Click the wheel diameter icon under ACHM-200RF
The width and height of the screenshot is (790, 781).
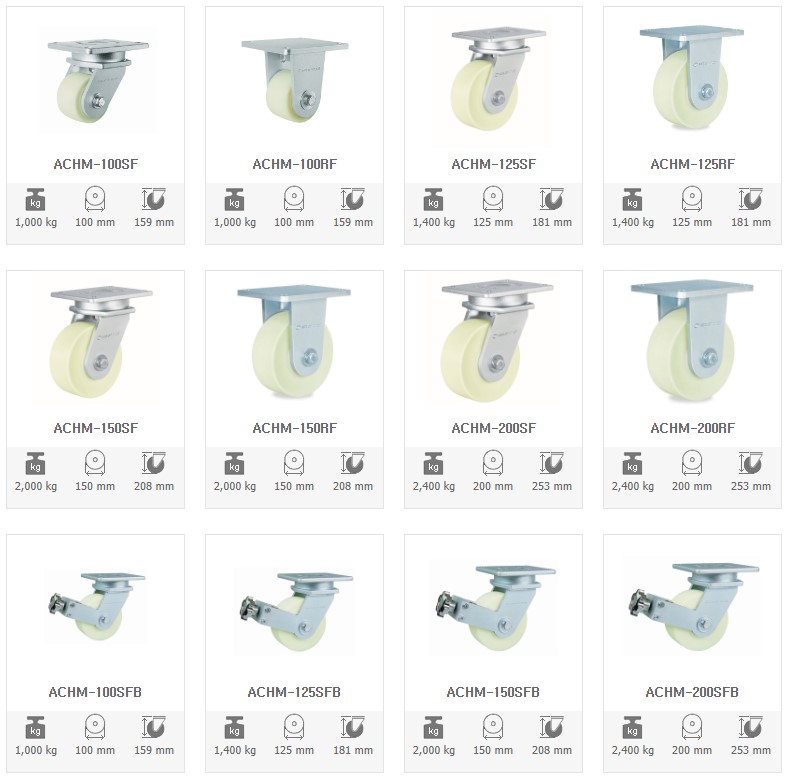pyautogui.click(x=692, y=463)
